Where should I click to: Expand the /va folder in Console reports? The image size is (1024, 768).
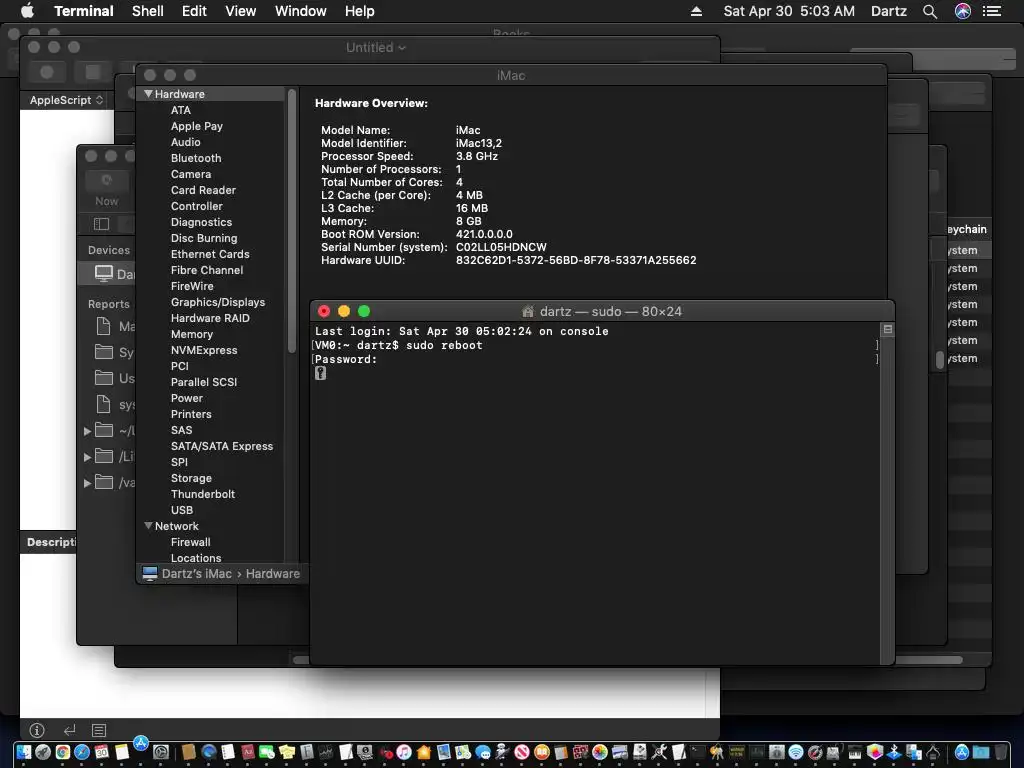pyautogui.click(x=88, y=483)
